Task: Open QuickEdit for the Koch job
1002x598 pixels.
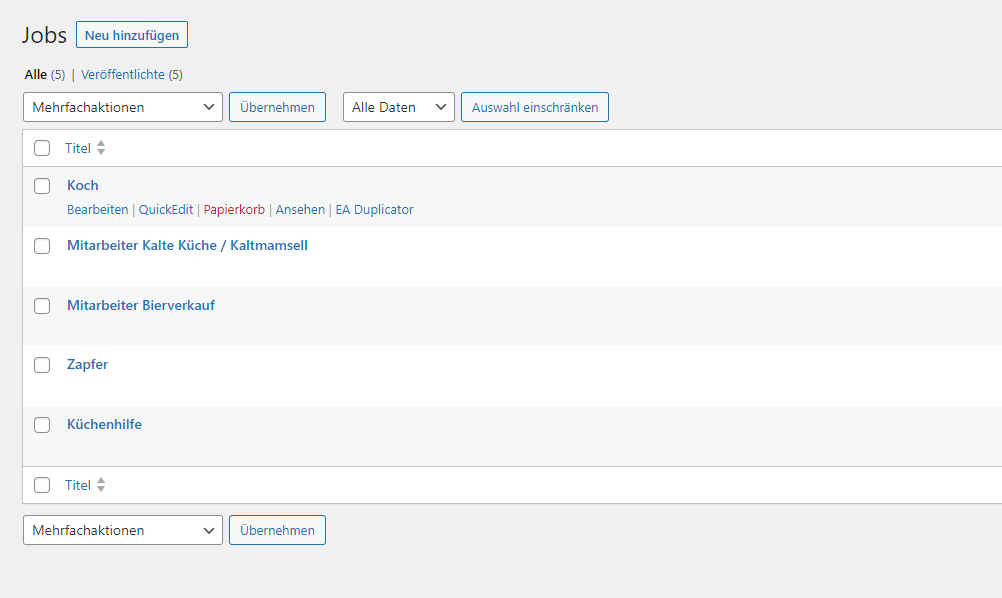Action: (166, 210)
